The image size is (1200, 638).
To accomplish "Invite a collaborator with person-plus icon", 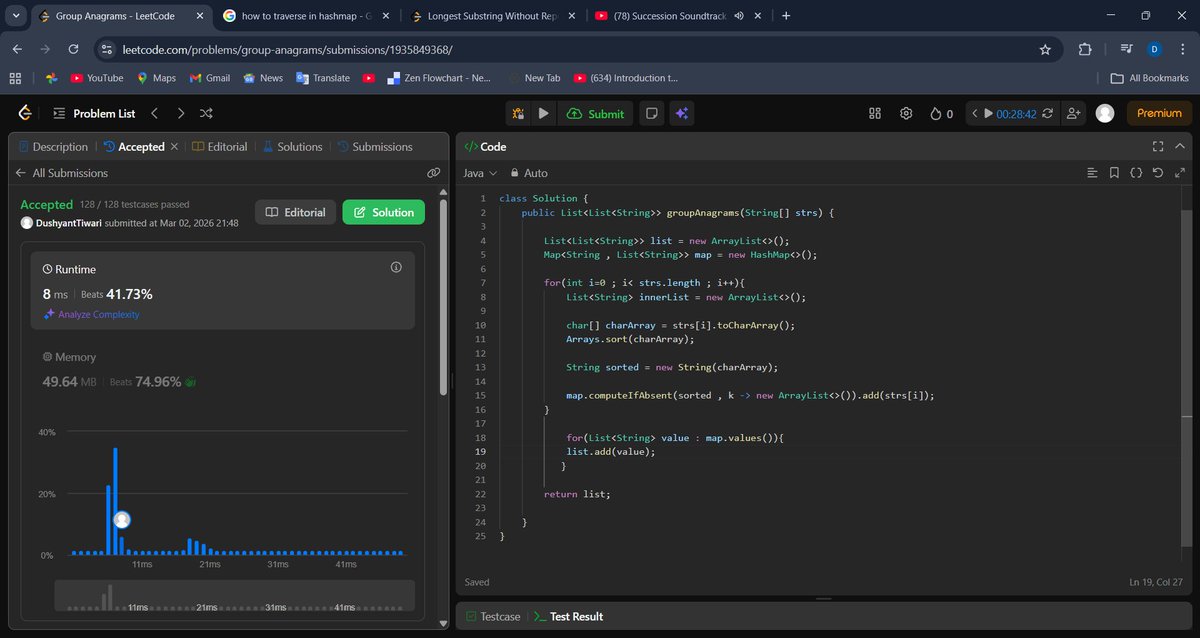I will [x=1074, y=113].
